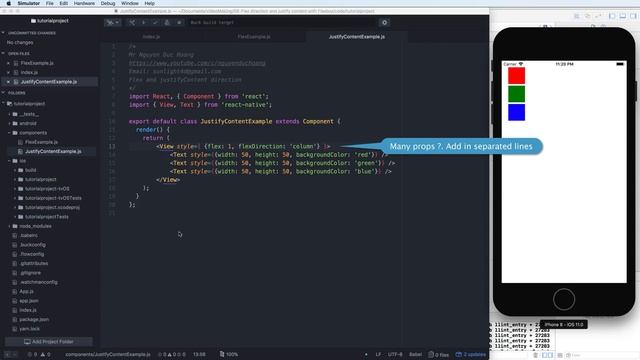Open the Apple menu
This screenshot has height=360, width=640.
(x=9, y=3)
